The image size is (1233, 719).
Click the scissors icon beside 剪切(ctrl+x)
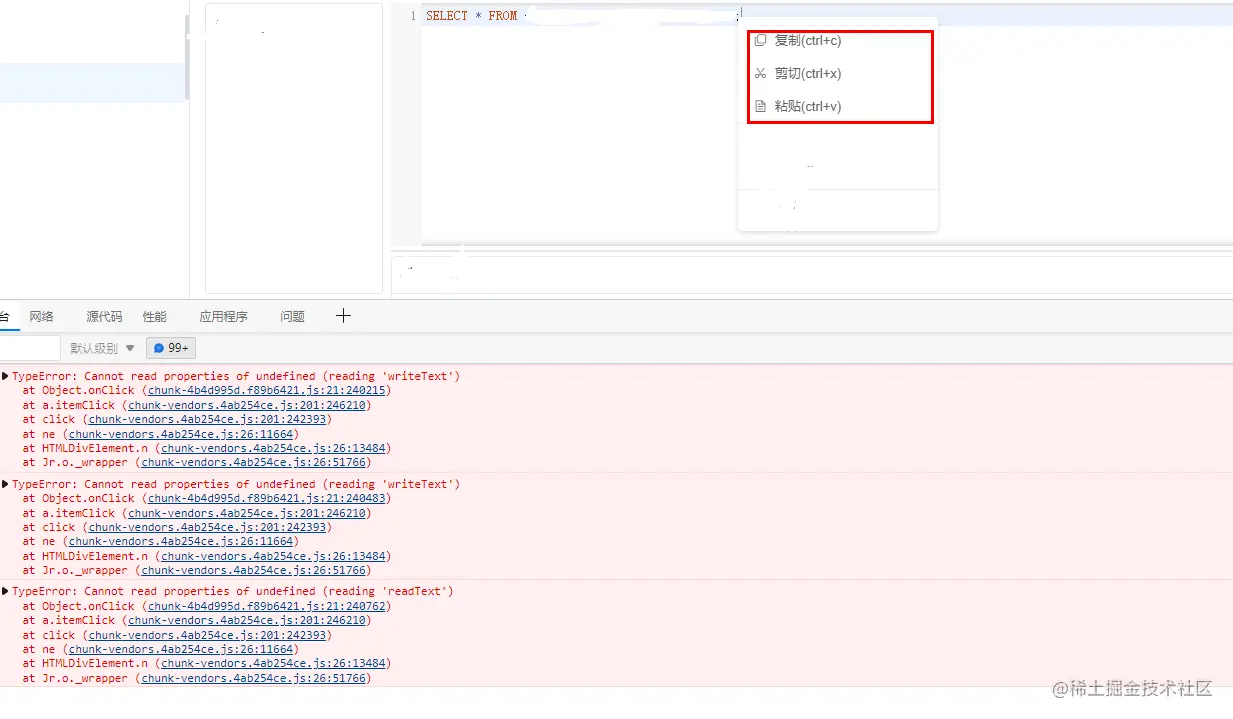[760, 73]
